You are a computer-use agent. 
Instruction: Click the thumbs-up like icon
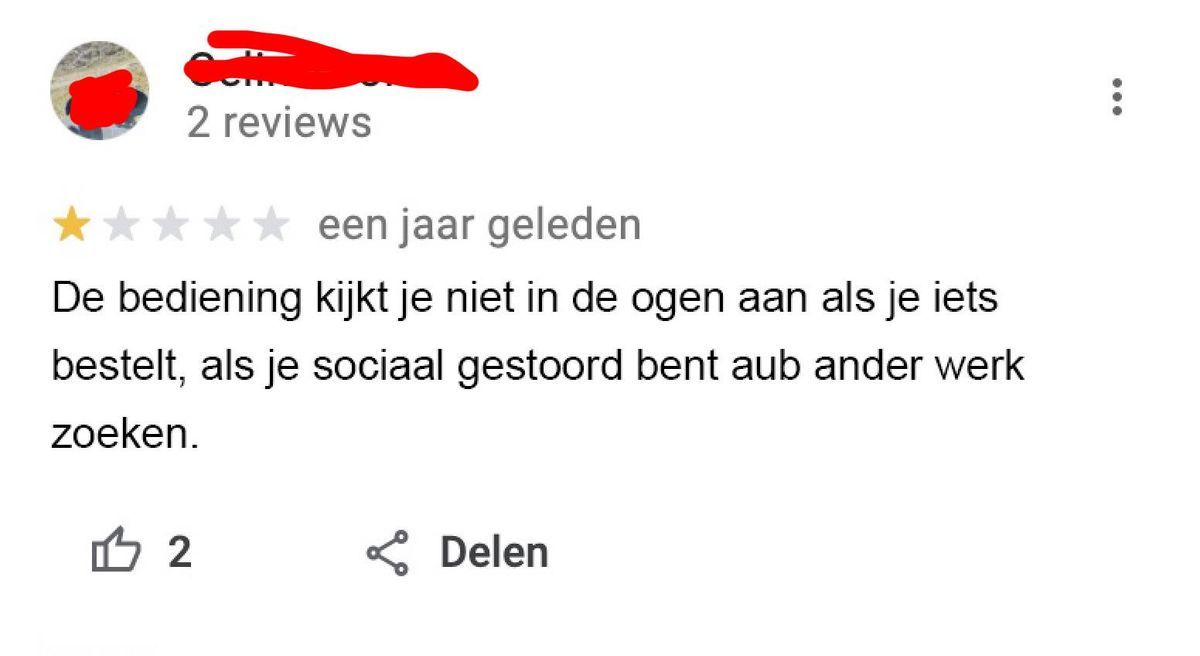[115, 552]
